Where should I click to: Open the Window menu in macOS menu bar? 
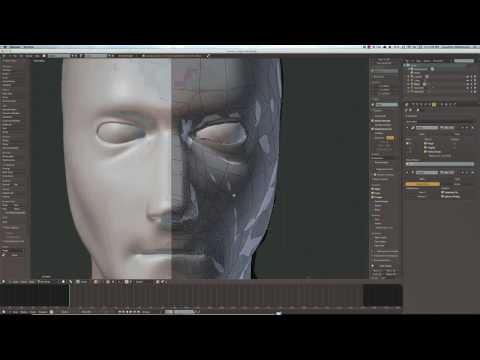click(30, 47)
